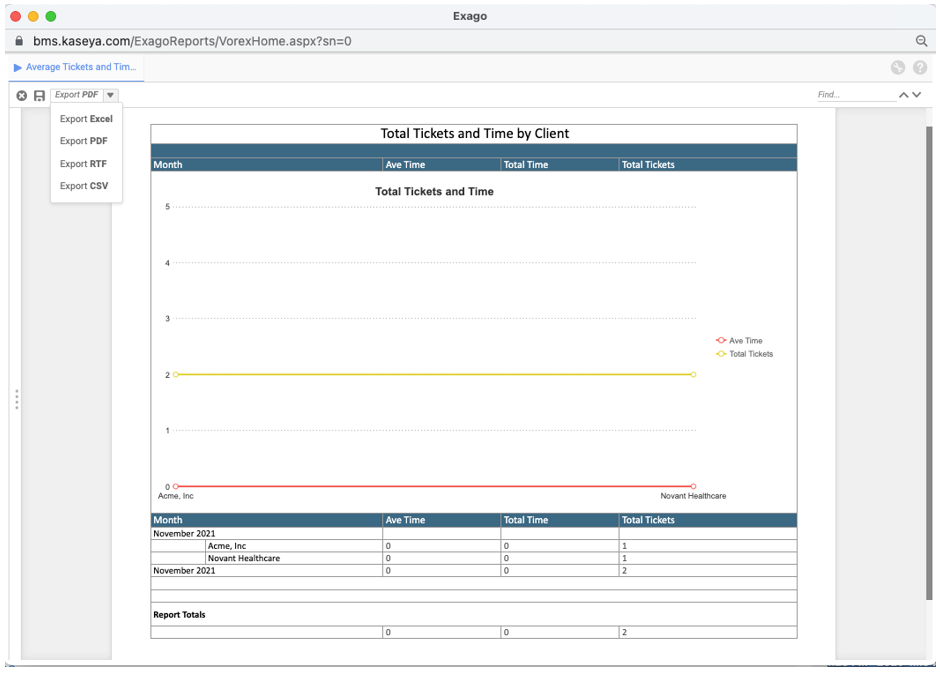940x676 pixels.
Task: Select Export CSV option
Action: click(84, 186)
